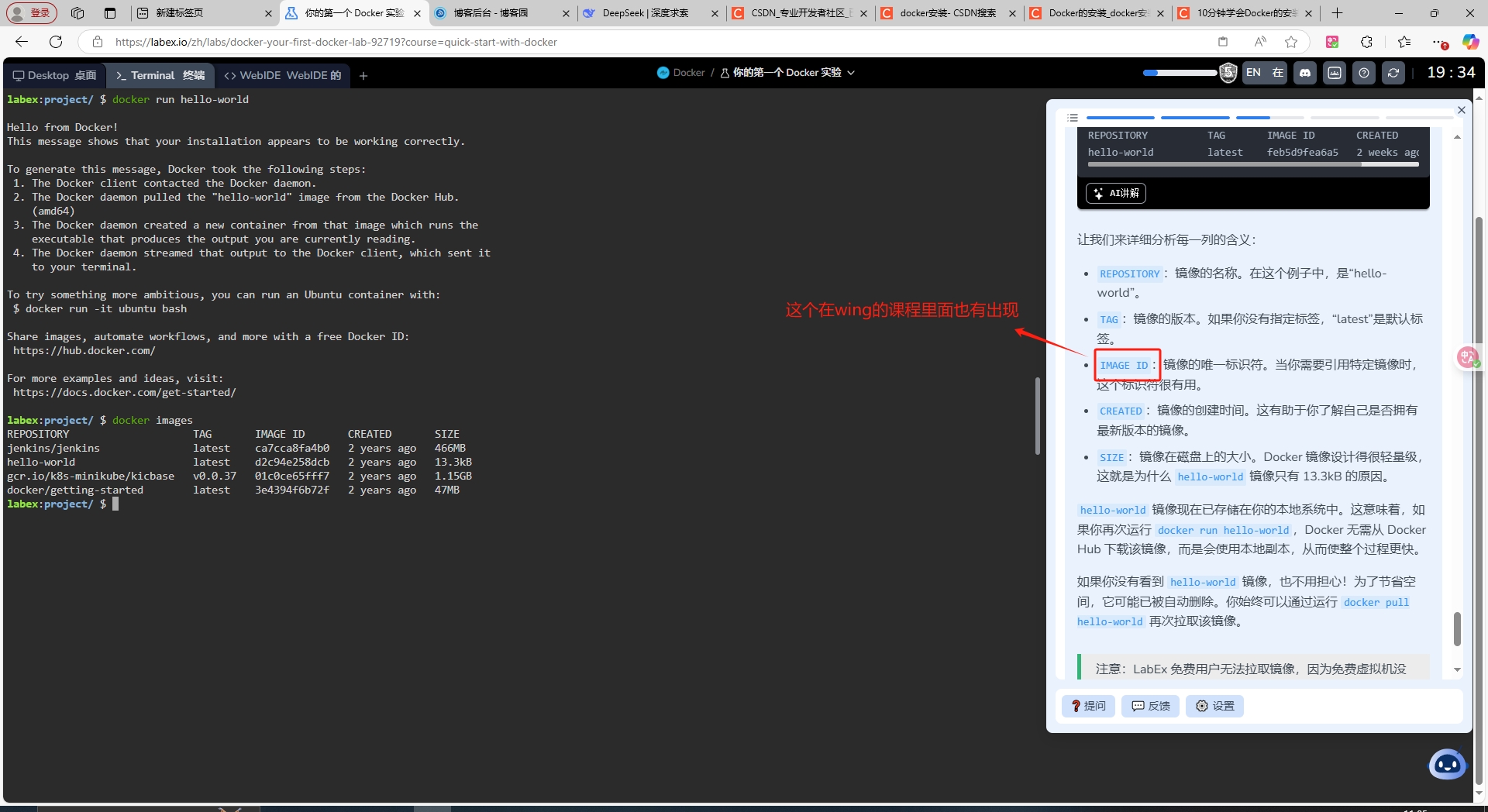Viewport: 1488px width, 812px height.
Task: Open the Labby robot assistant
Action: point(1447,765)
